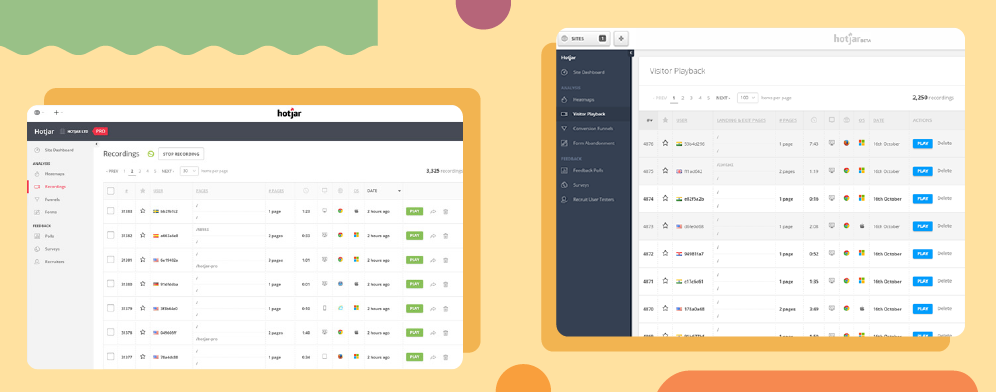This screenshot has width=996, height=392.
Task: Sort by star column in Recordings table header
Action: coord(143,191)
